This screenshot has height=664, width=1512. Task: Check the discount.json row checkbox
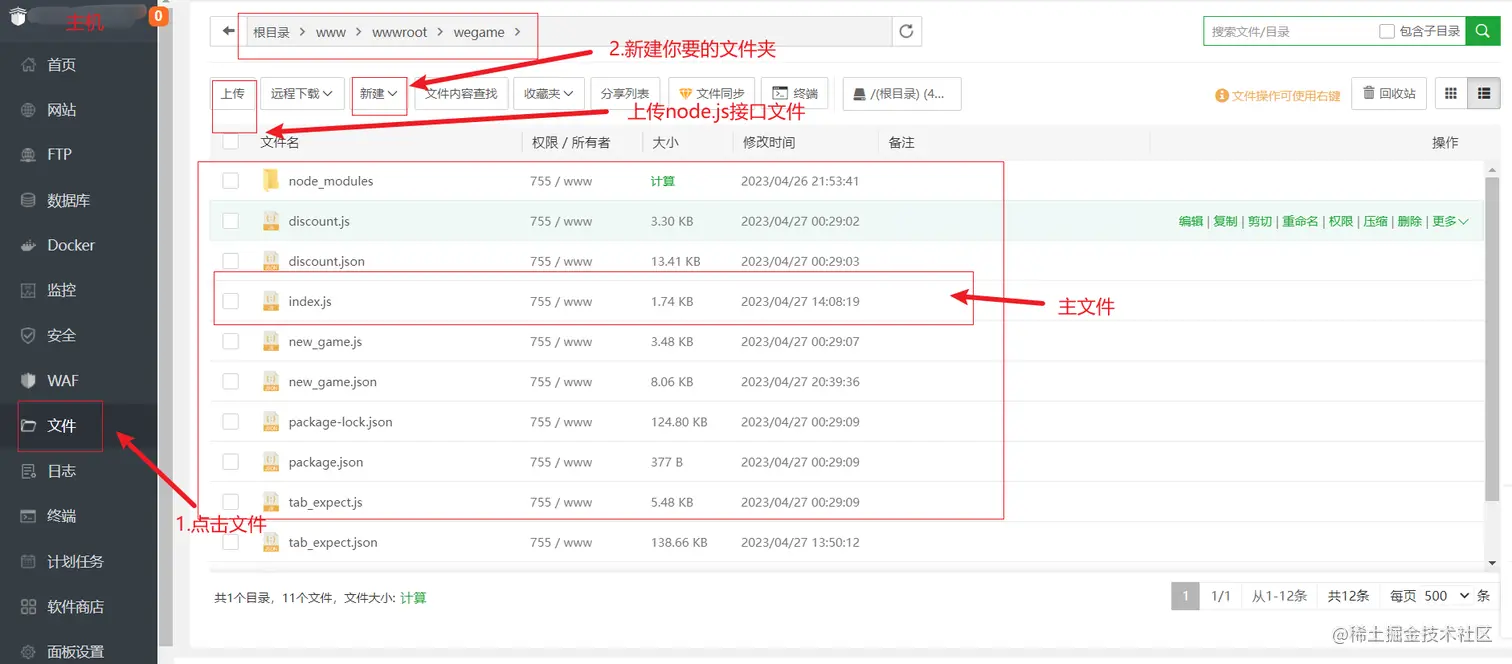point(231,261)
